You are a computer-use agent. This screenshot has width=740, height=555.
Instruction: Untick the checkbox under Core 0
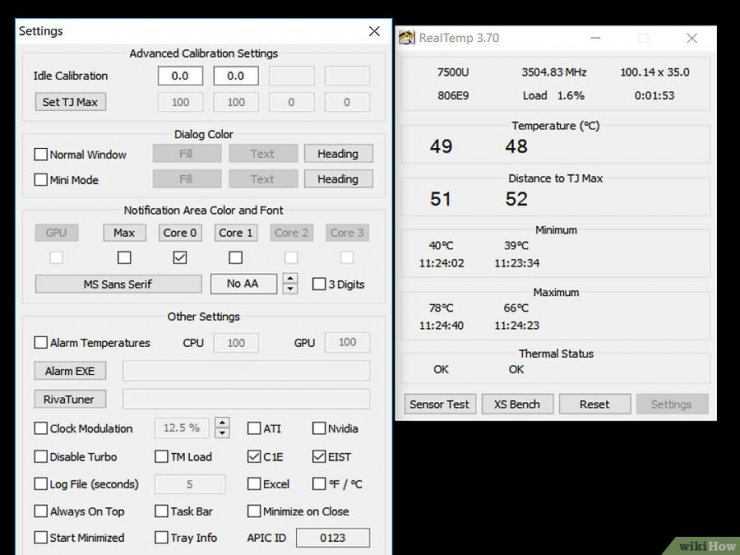[180, 257]
